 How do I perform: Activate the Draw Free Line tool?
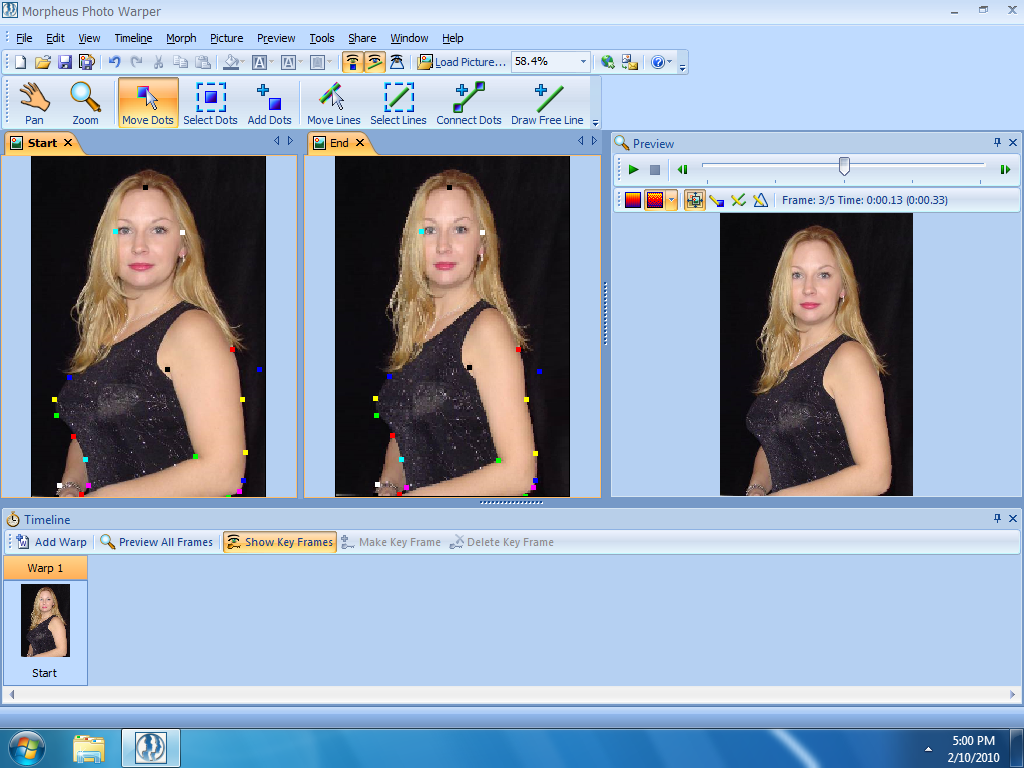(x=547, y=103)
